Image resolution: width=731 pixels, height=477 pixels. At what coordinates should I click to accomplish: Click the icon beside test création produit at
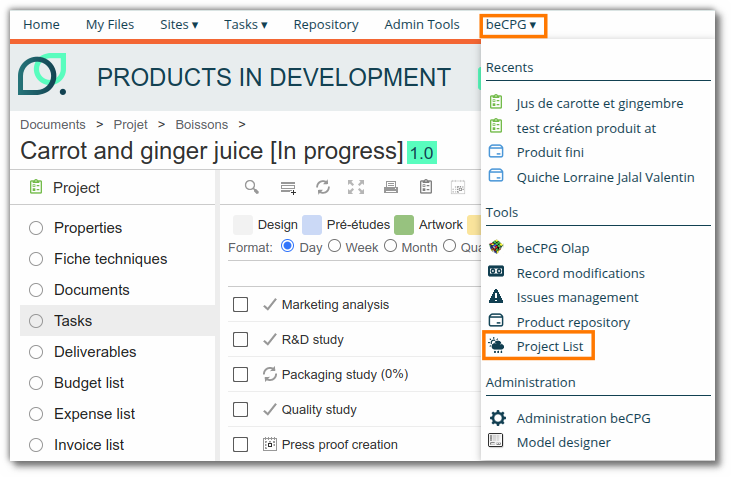click(496, 126)
